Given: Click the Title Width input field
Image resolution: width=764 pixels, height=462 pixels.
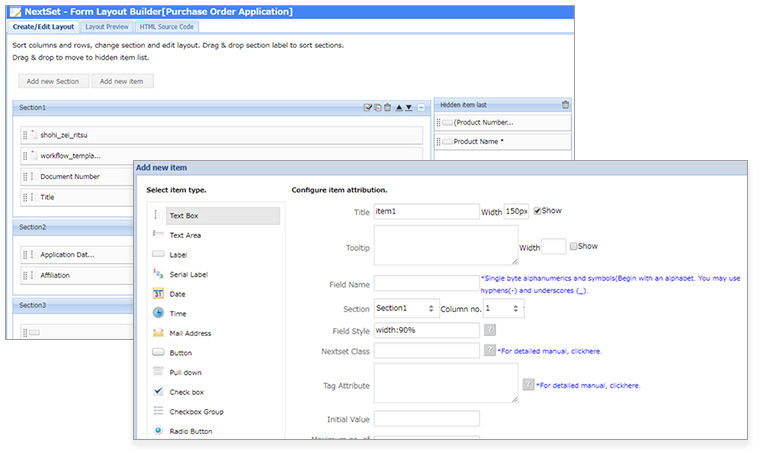Looking at the screenshot, I should pyautogui.click(x=516, y=212).
